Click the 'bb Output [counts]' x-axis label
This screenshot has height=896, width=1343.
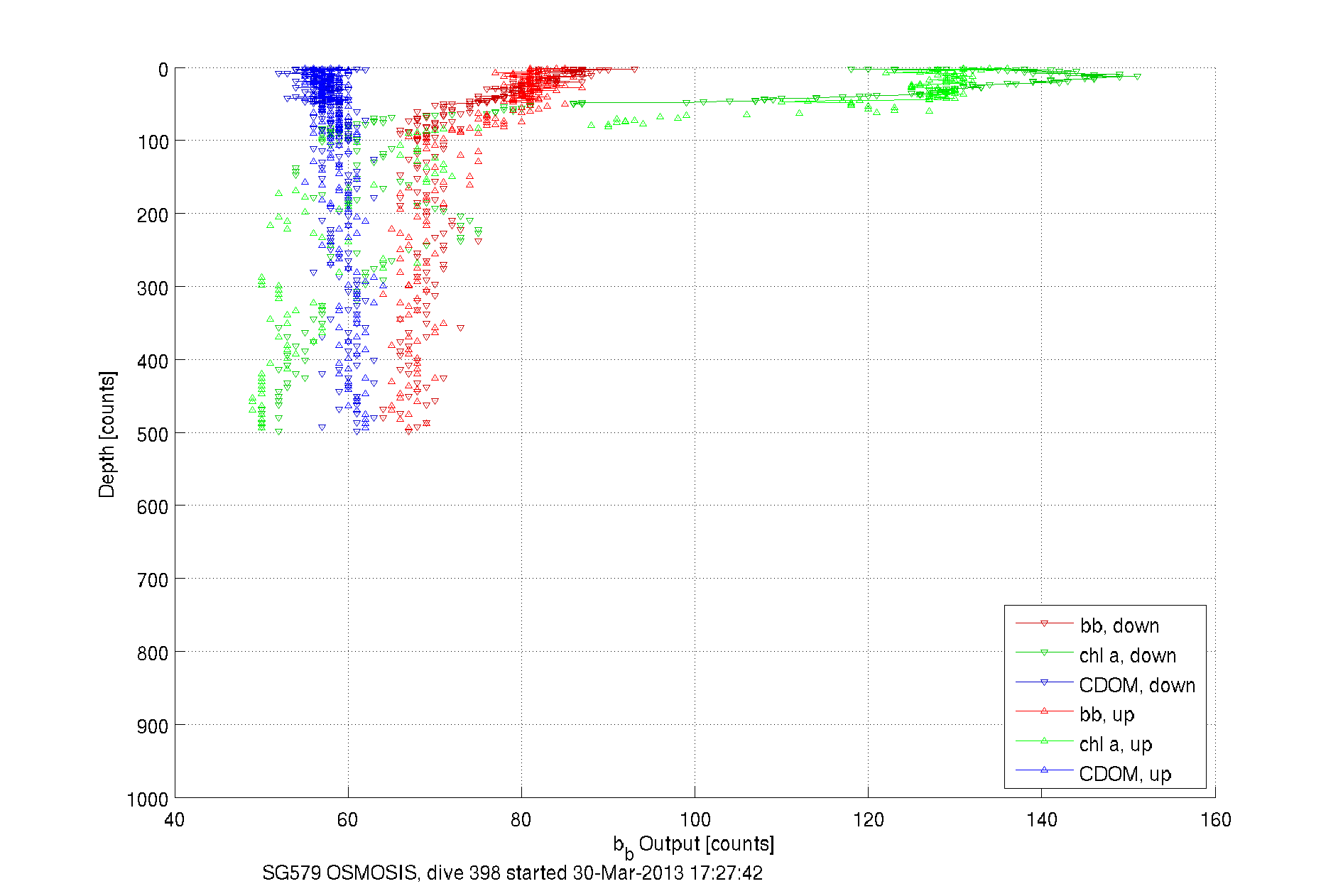point(694,846)
